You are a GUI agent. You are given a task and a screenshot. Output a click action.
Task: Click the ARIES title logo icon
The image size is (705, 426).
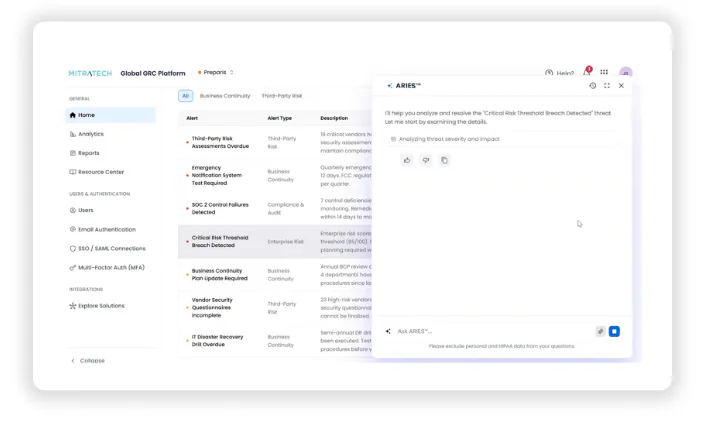coord(389,85)
